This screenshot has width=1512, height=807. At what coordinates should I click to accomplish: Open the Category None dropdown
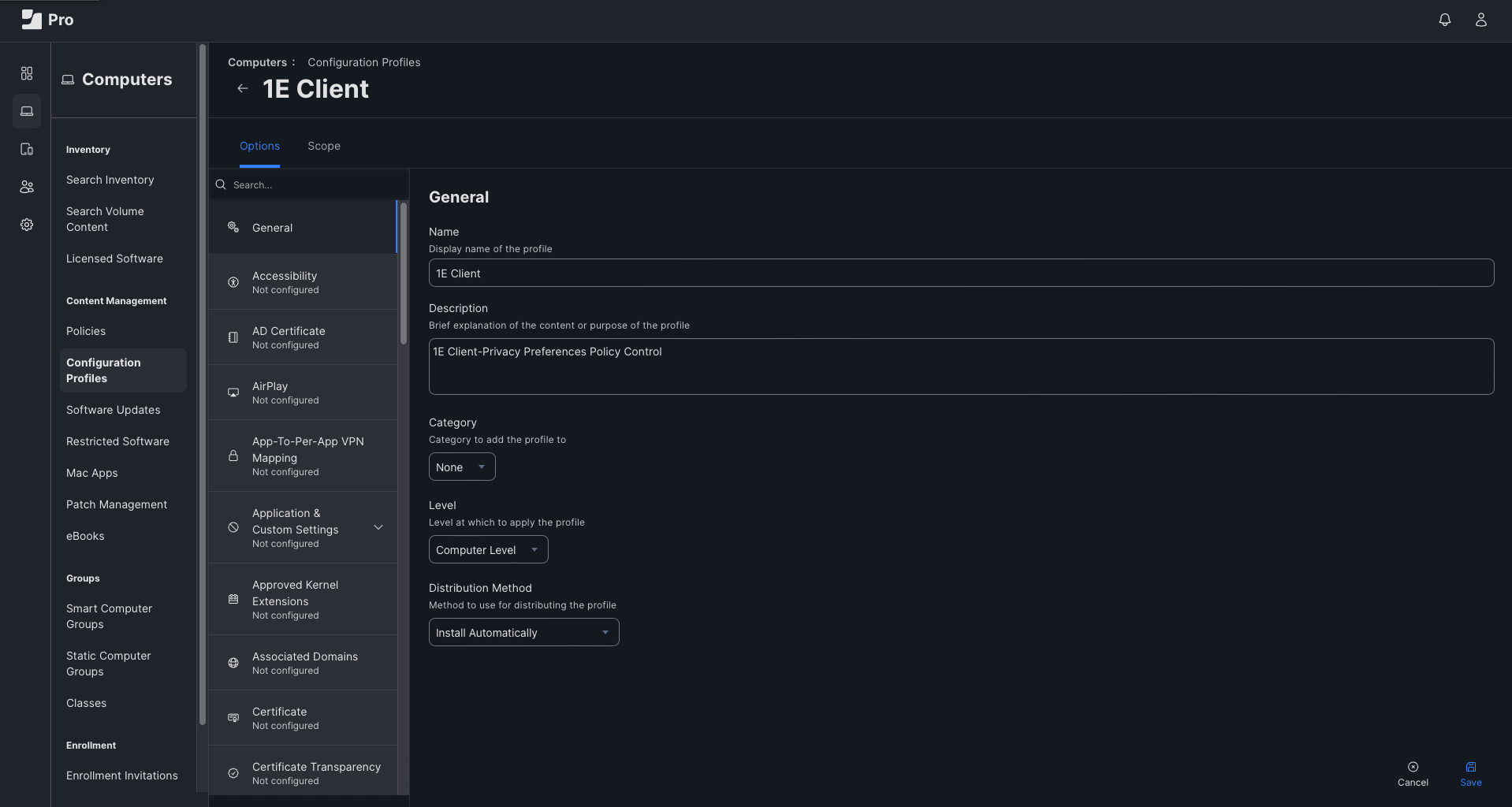click(462, 467)
